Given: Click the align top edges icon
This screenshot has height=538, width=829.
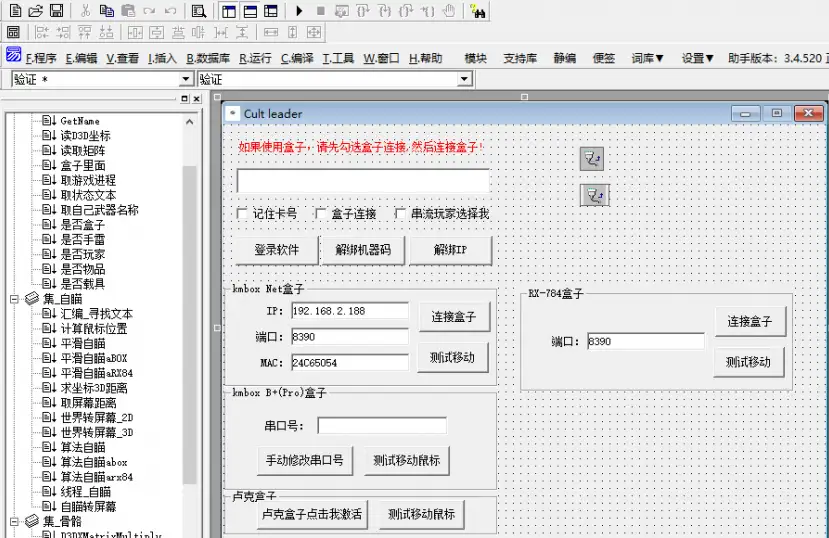Looking at the screenshot, I should coord(85,32).
